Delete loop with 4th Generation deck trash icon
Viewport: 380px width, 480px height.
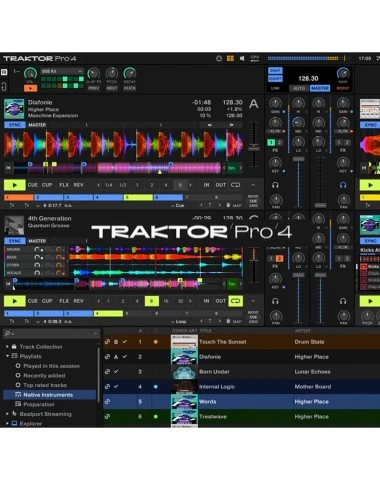point(228,321)
